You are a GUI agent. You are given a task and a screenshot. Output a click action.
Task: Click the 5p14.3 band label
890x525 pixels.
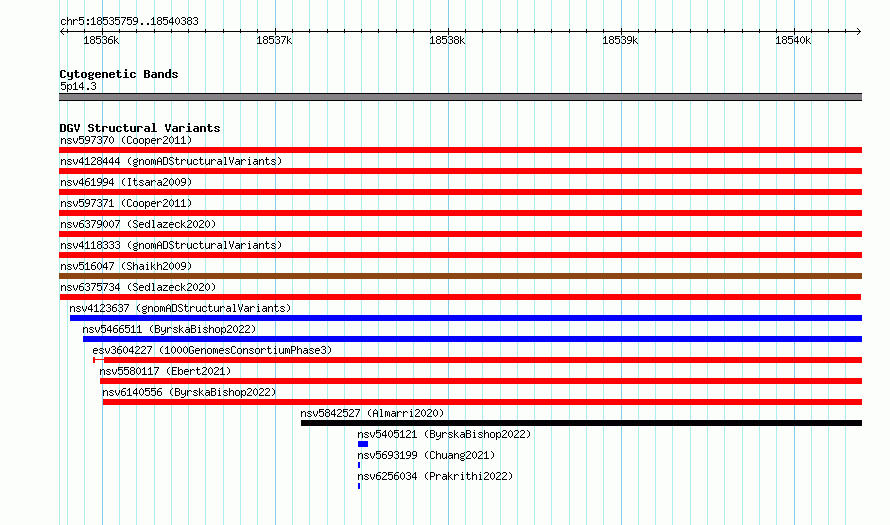78,86
